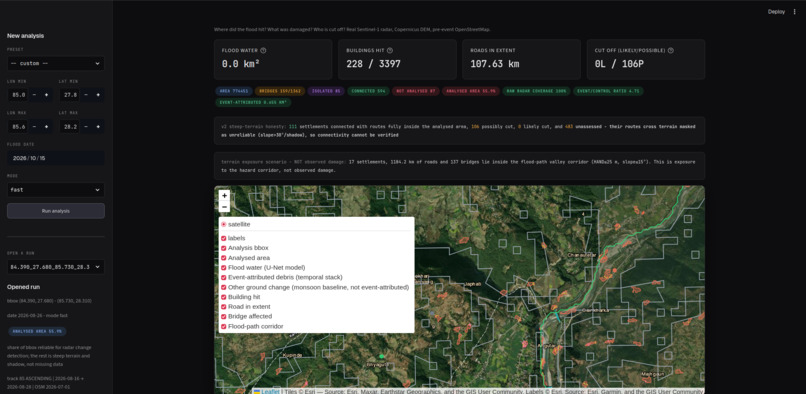Edit the LAT MIN input field
This screenshot has width=806, height=394.
pos(69,95)
